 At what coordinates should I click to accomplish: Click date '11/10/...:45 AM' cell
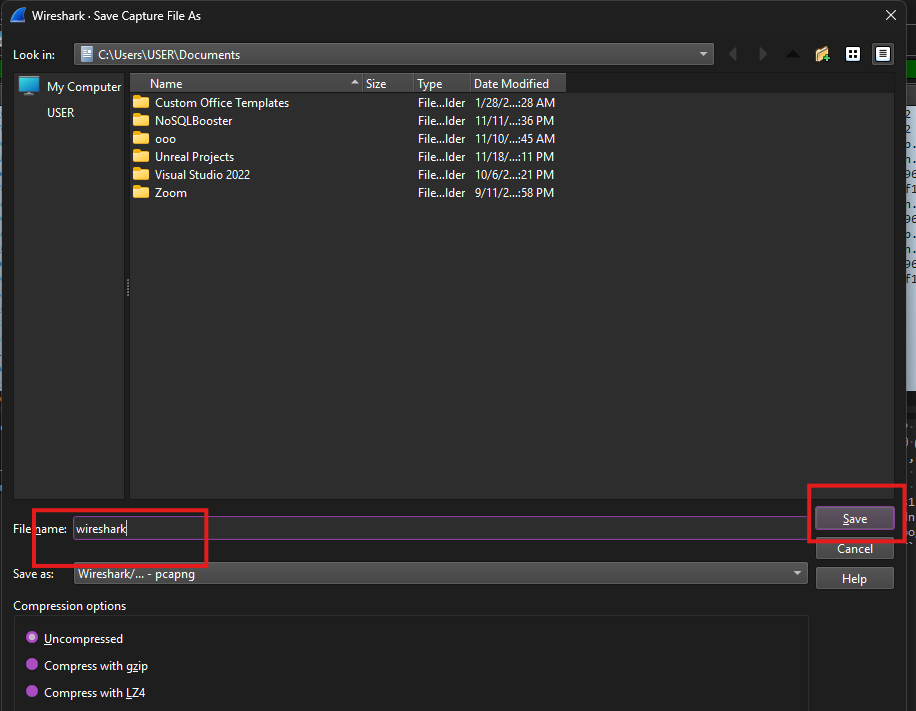[515, 138]
